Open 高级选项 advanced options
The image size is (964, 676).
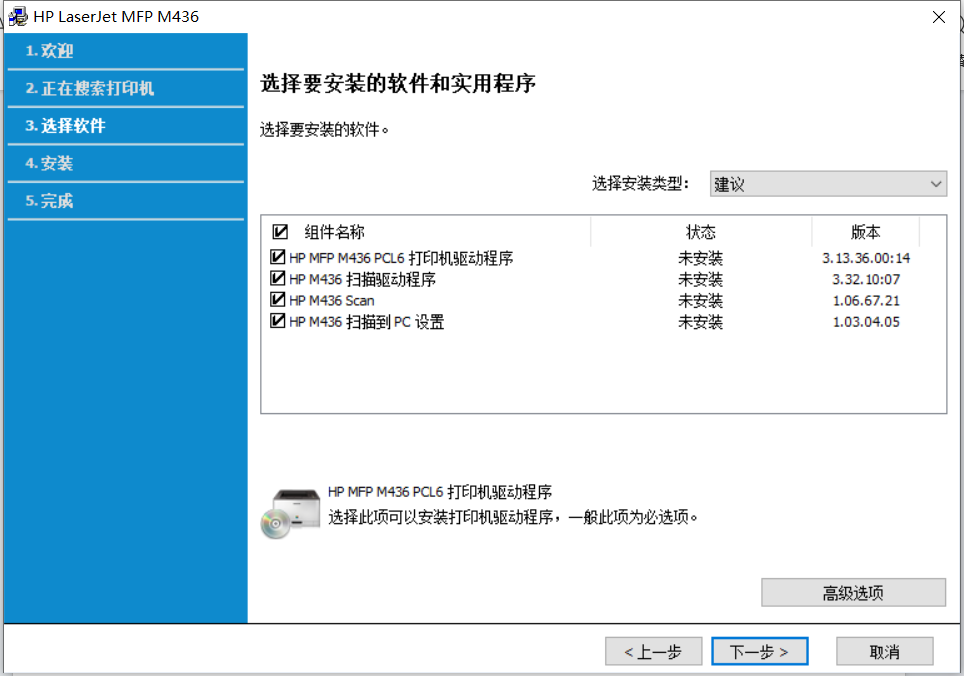click(853, 593)
